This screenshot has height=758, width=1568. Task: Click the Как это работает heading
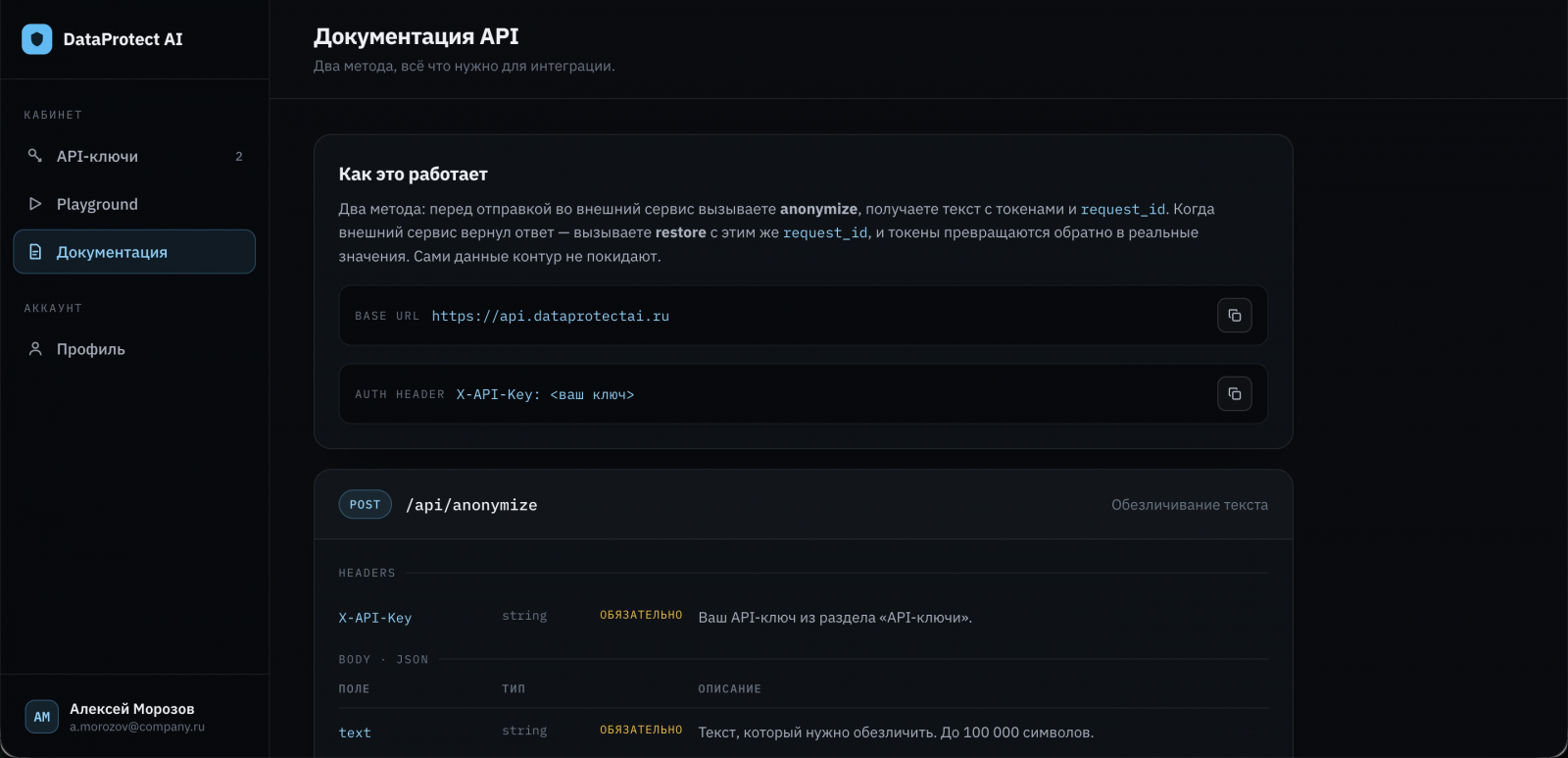click(x=413, y=175)
